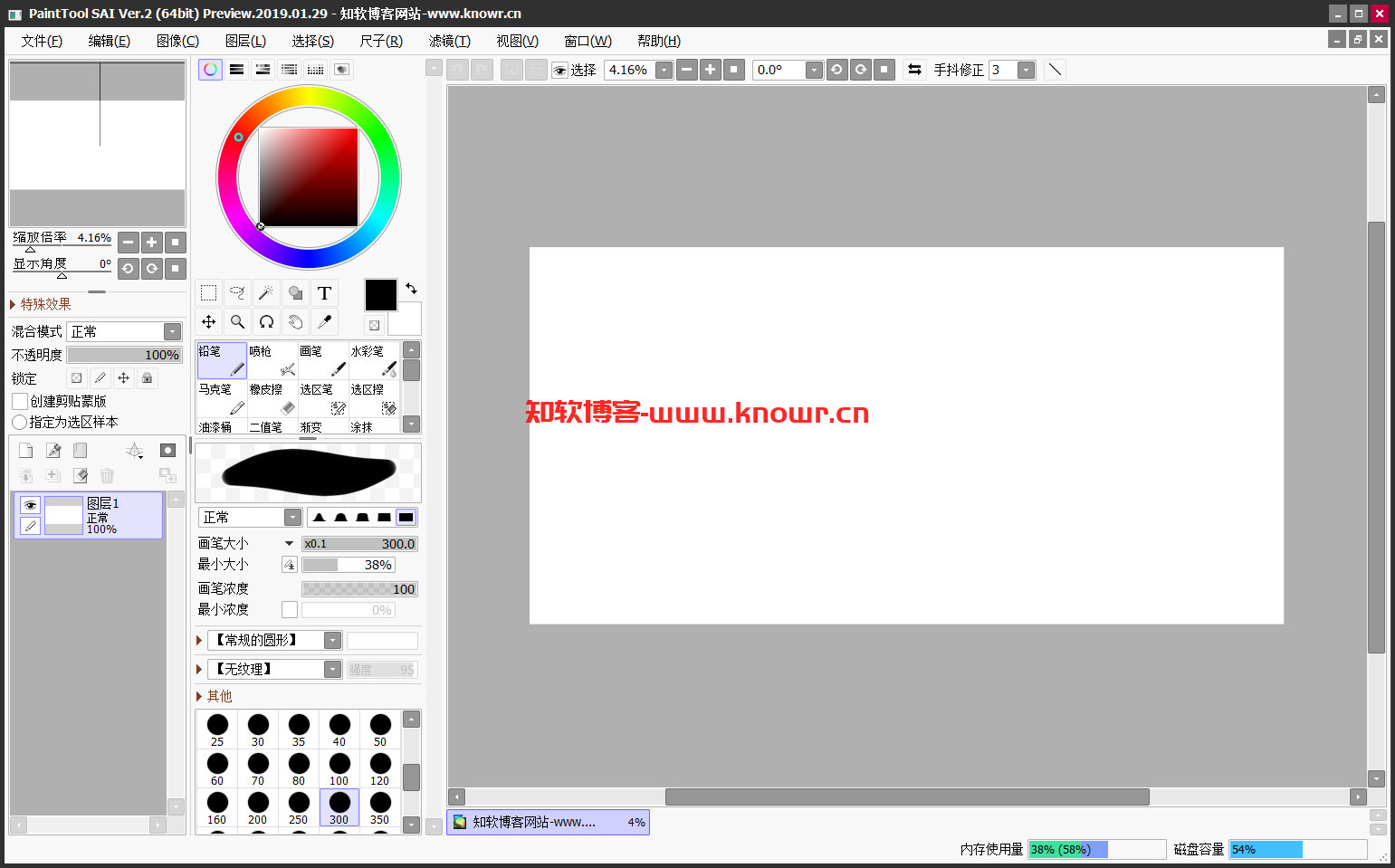1395x868 pixels.
Task: Open 手抖修正 value dropdown
Action: click(1026, 70)
